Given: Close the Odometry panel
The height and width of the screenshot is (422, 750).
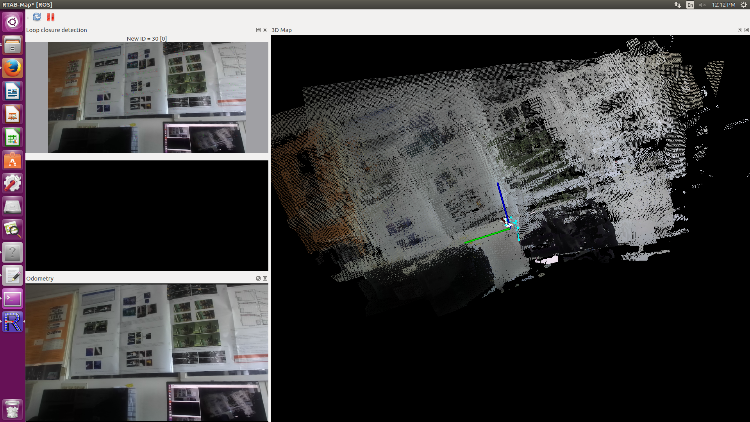Looking at the screenshot, I should coord(265,278).
